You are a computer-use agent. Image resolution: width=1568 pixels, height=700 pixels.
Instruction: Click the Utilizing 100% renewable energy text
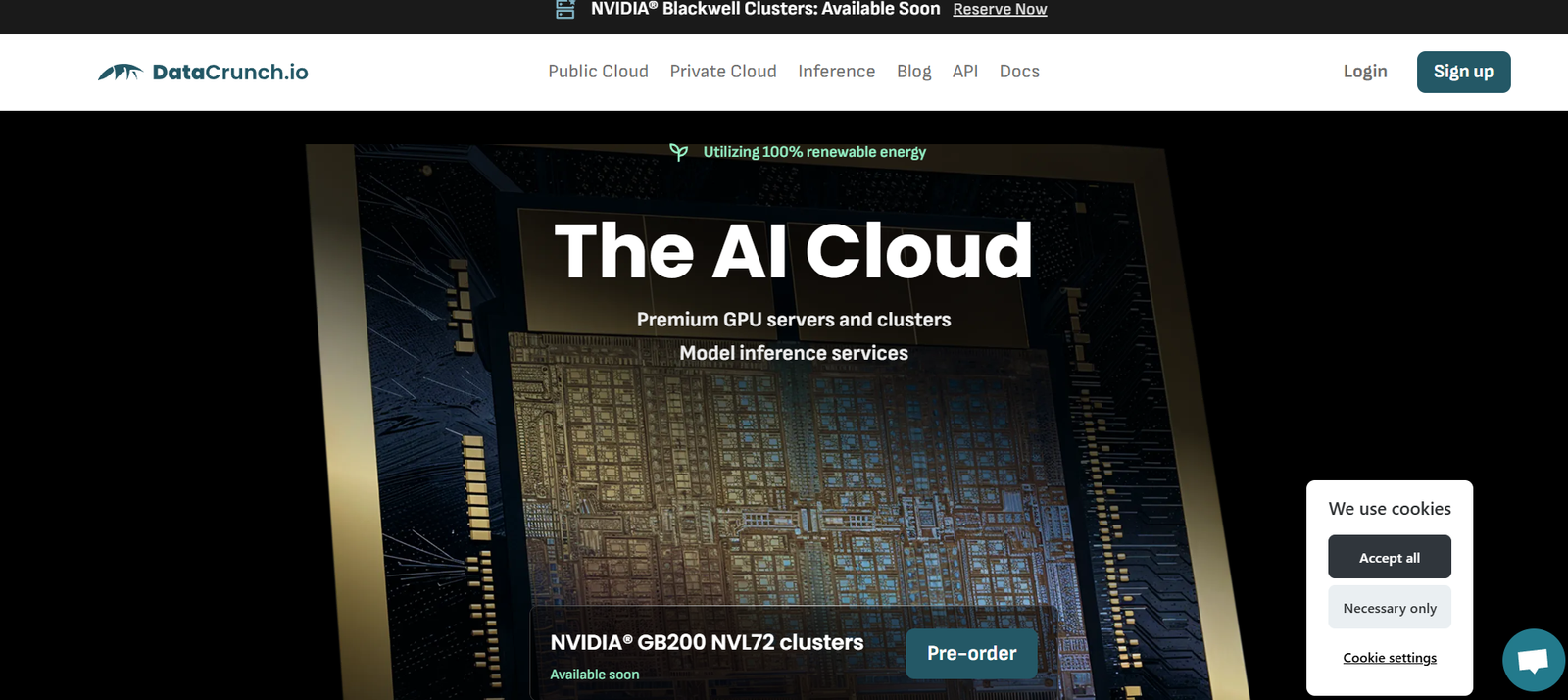coord(814,152)
